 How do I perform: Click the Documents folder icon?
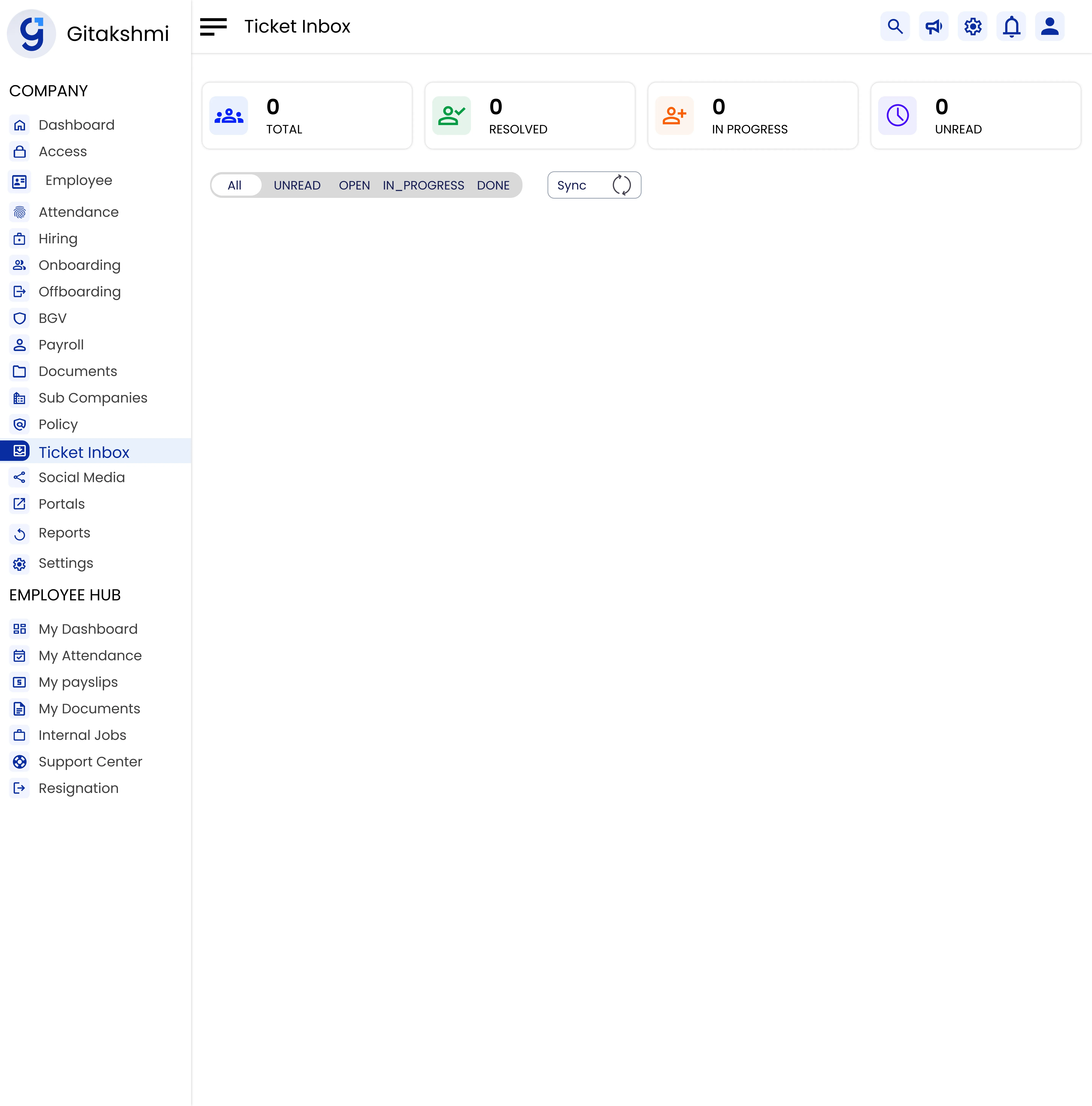pos(20,371)
